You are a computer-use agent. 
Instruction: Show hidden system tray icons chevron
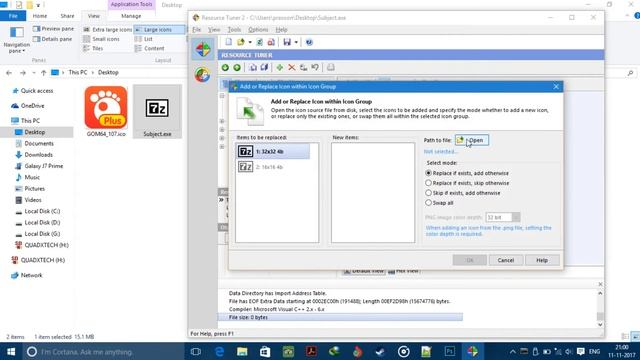coord(512,351)
